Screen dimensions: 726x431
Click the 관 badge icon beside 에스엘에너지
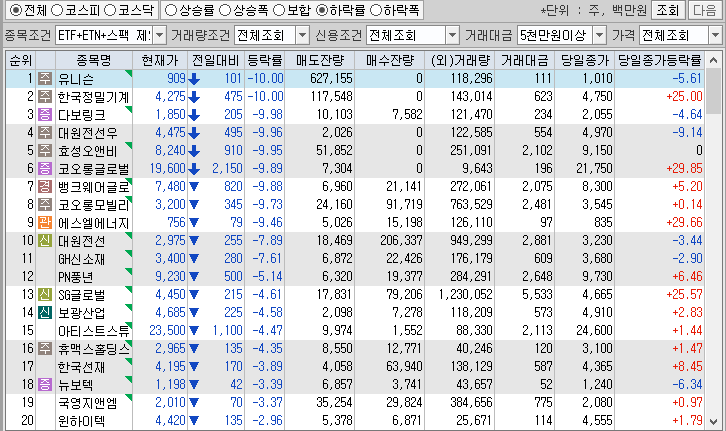(x=45, y=222)
